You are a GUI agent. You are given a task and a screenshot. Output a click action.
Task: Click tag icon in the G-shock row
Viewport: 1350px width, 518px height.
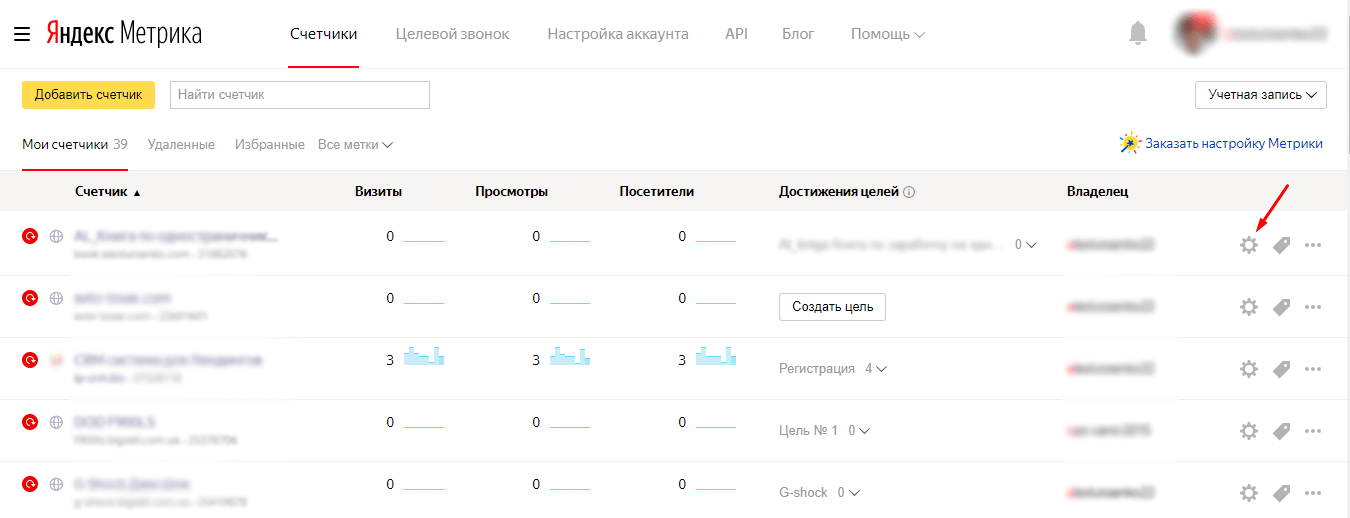[x=1281, y=493]
